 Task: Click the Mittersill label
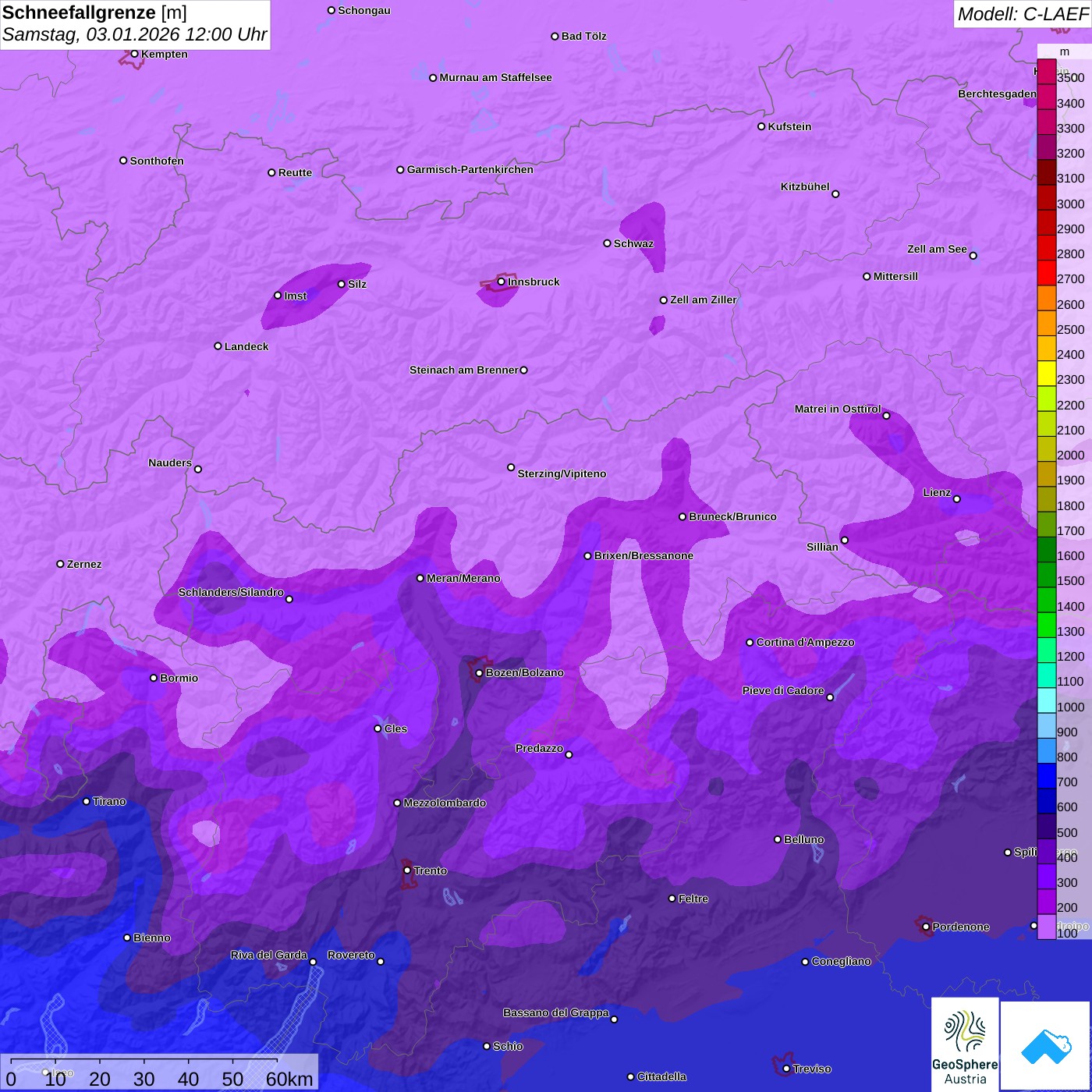pos(895,276)
